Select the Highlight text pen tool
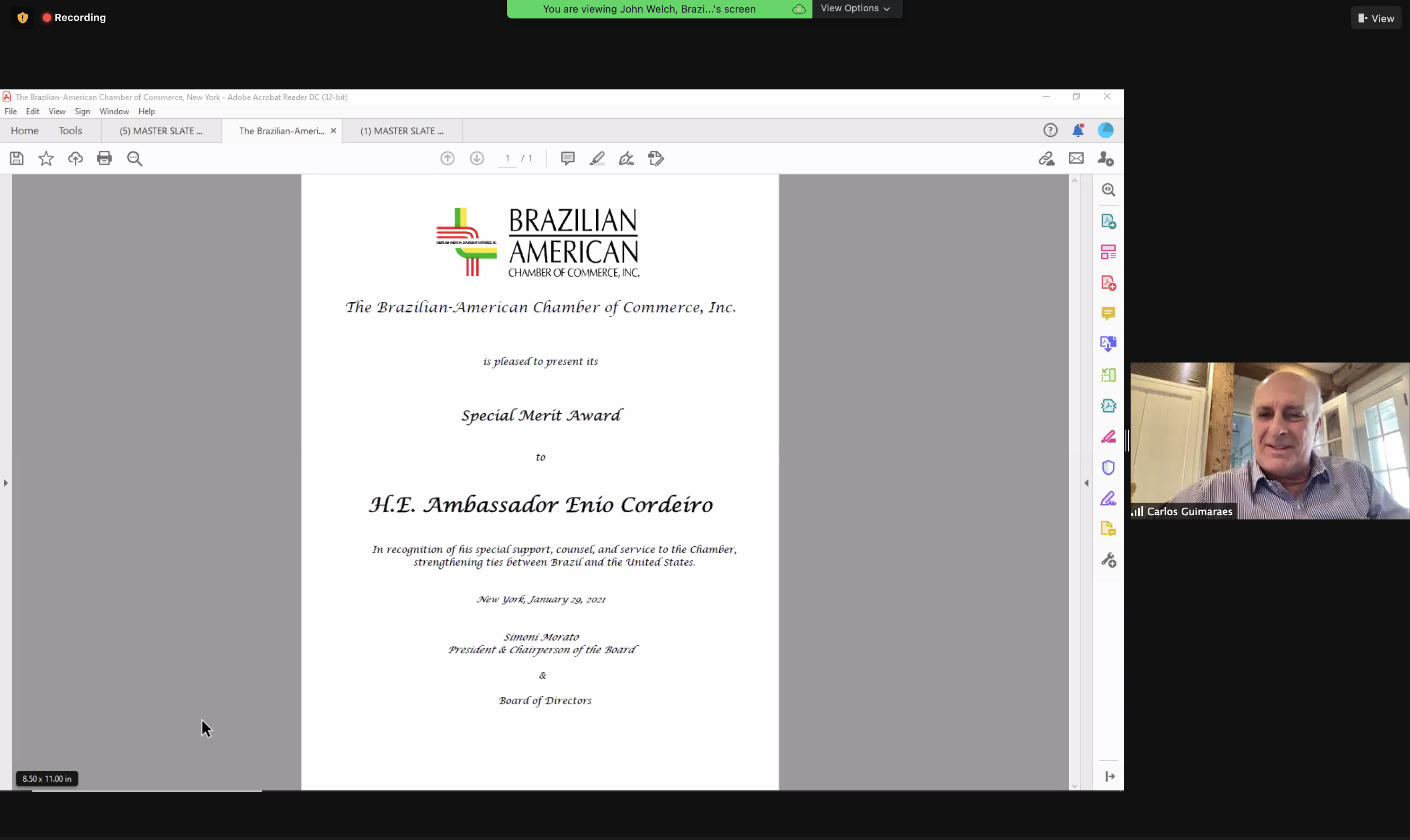1410x840 pixels. pos(597,159)
